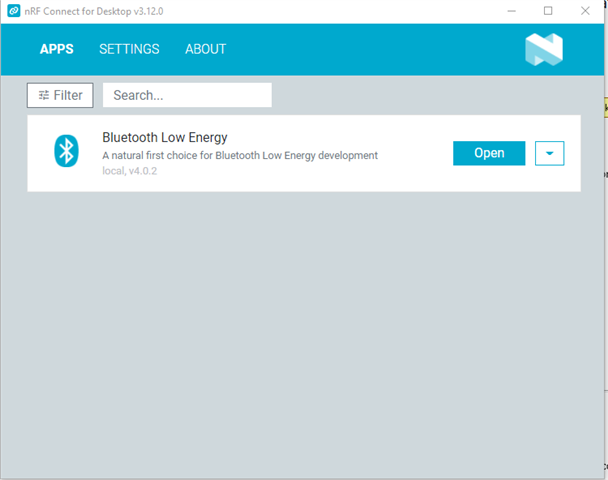608x480 pixels.
Task: Open the Filter options
Action: 60,95
